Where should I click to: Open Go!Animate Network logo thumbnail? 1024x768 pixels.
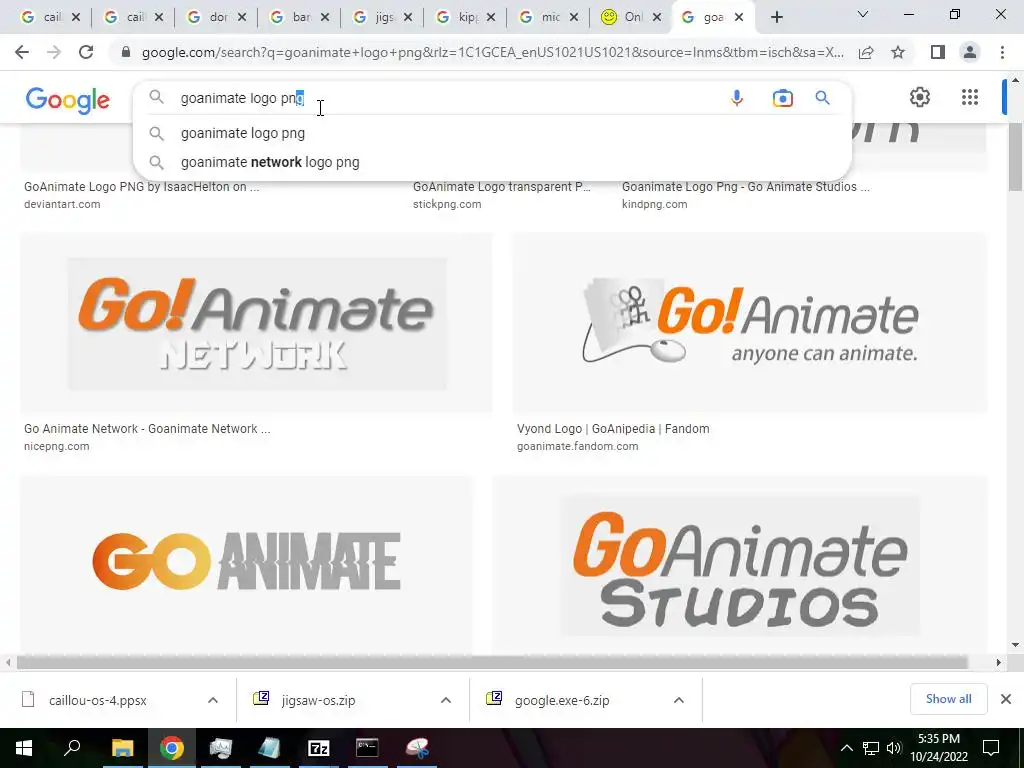click(257, 323)
